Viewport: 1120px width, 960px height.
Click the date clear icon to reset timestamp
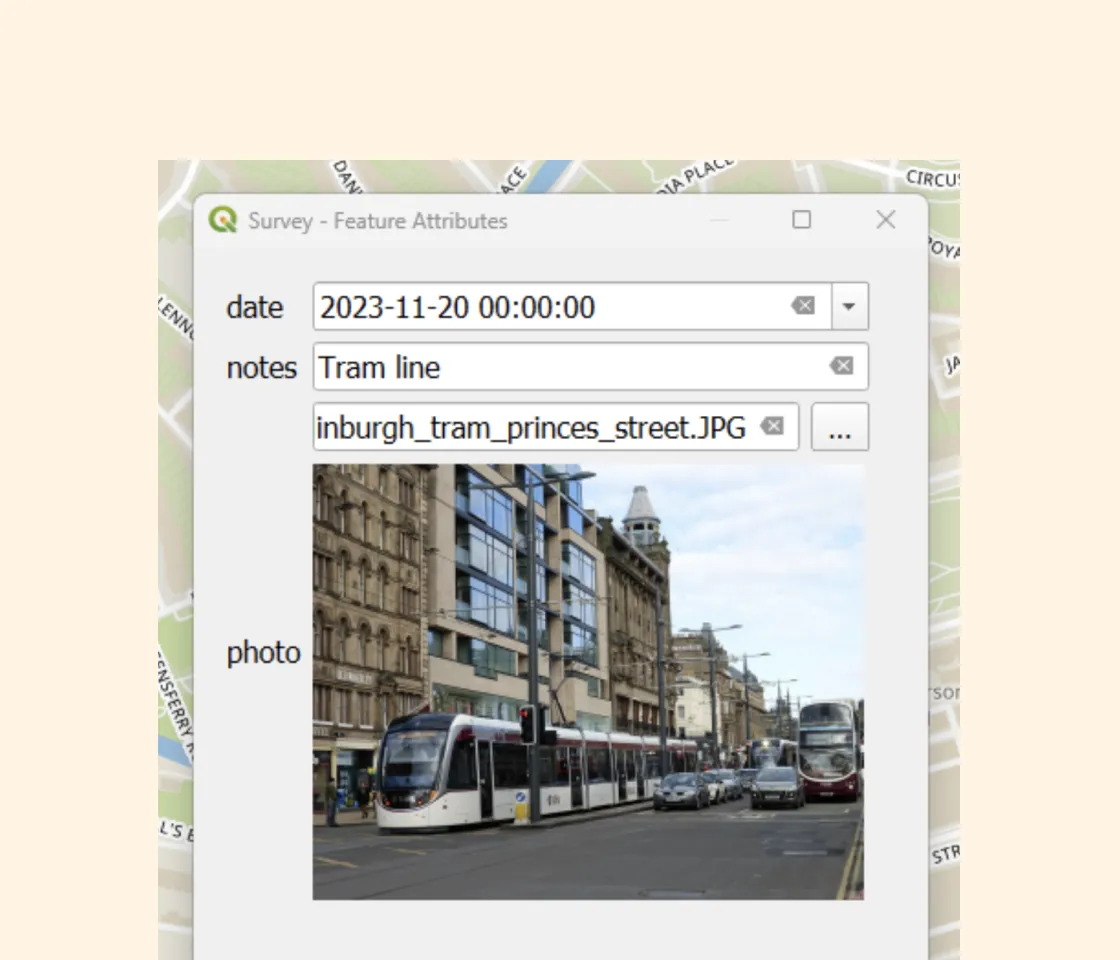click(x=802, y=307)
